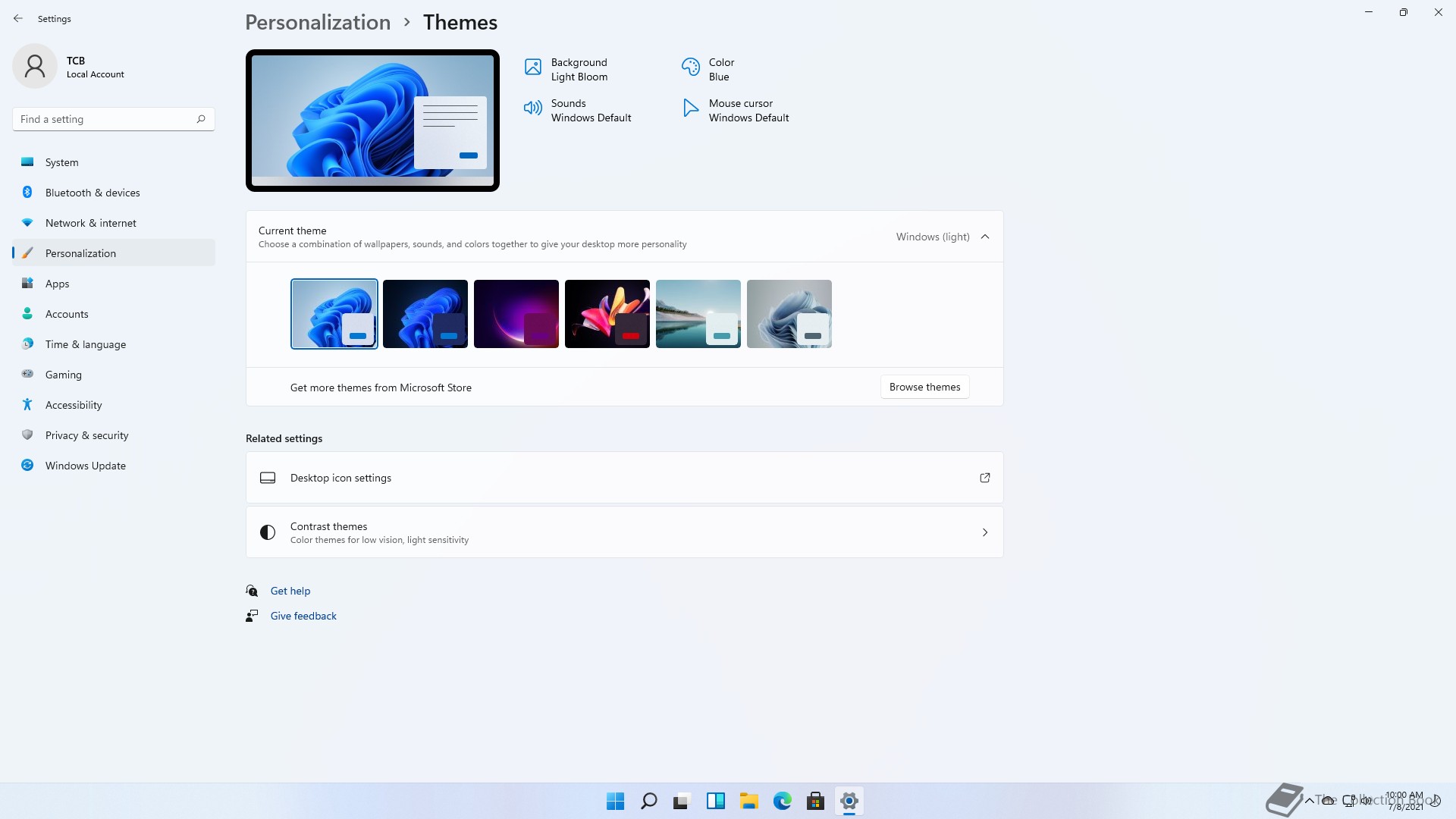The height and width of the screenshot is (819, 1456).
Task: Select the gray Flow theme thumbnail
Action: [x=789, y=314]
